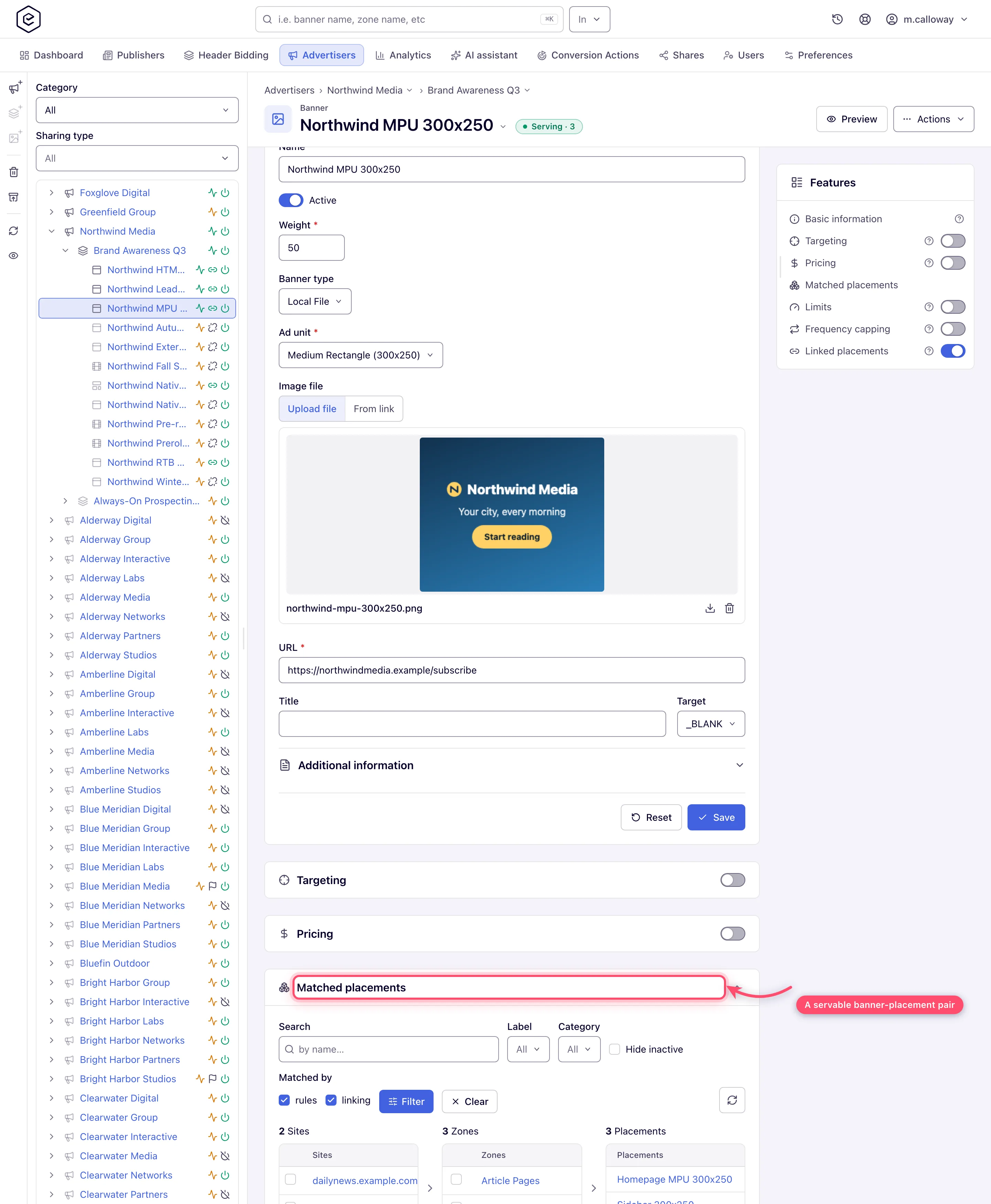Click help icon next to Basic information

coord(959,219)
